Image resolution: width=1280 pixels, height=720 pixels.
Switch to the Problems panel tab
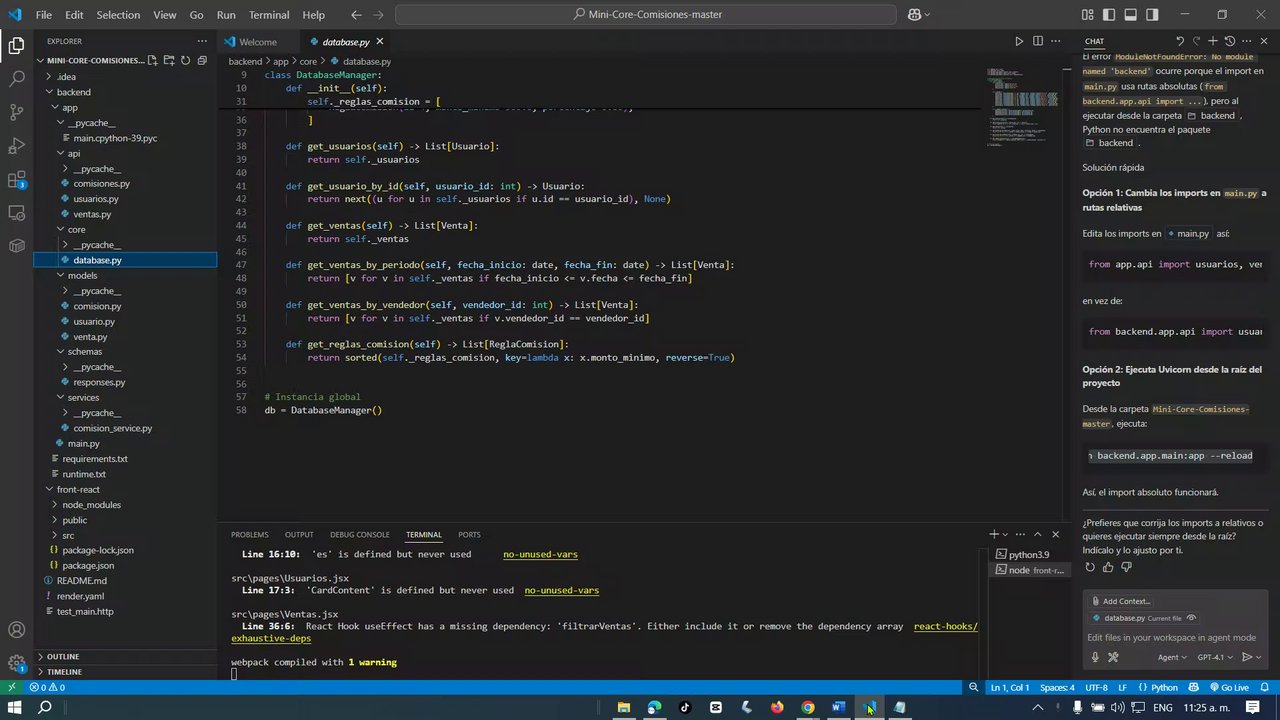[x=249, y=535]
